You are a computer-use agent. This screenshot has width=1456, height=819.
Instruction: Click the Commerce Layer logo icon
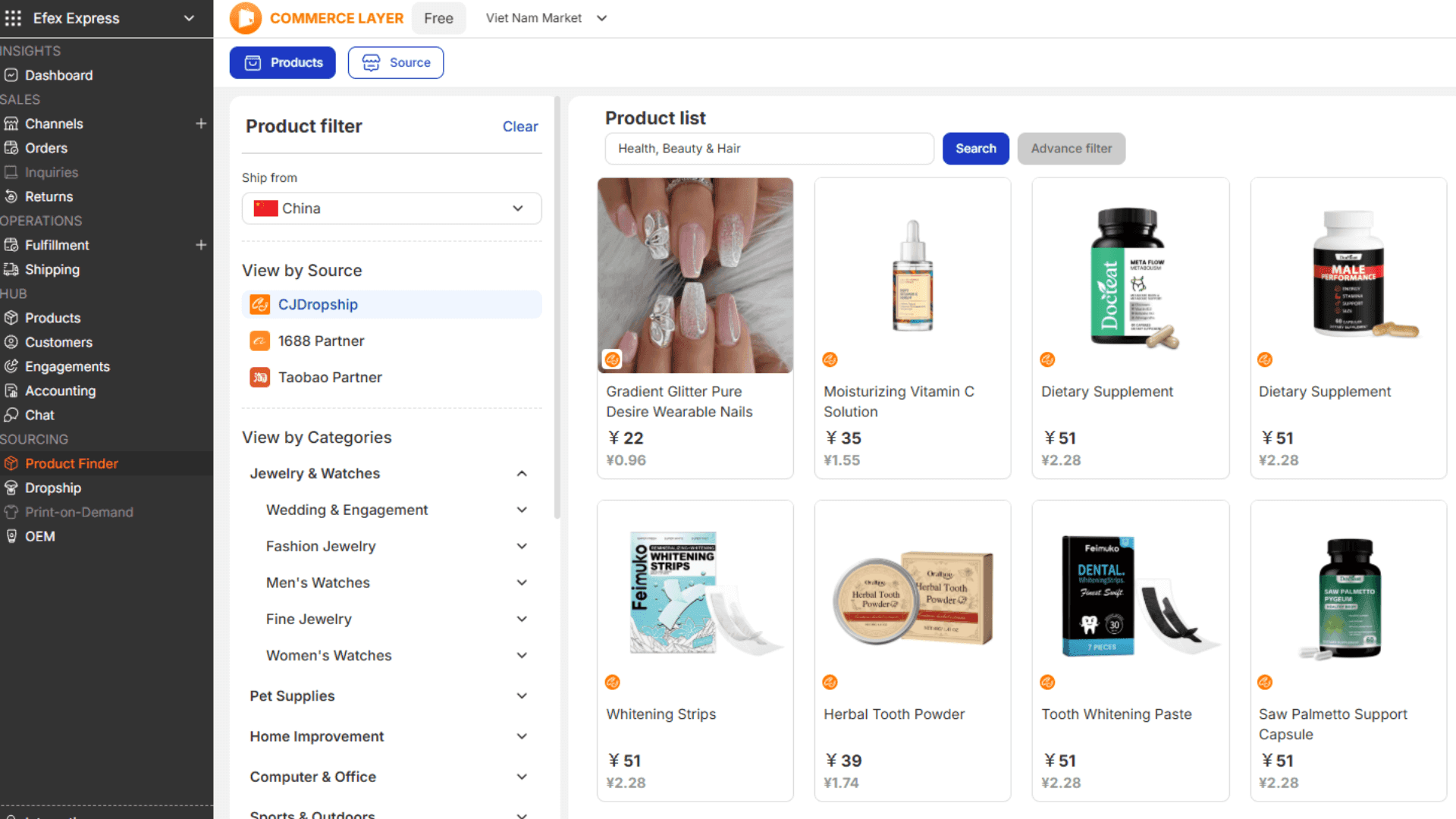click(245, 18)
